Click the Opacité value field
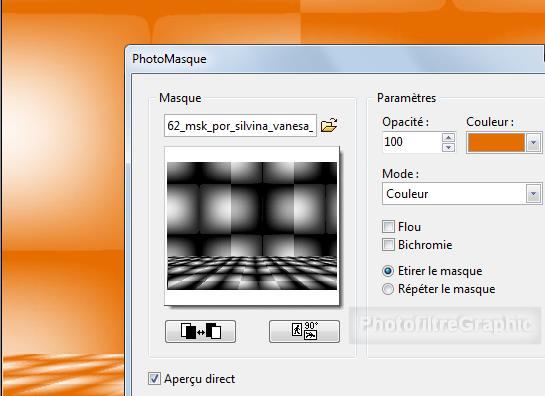545x396 pixels. 412,142
